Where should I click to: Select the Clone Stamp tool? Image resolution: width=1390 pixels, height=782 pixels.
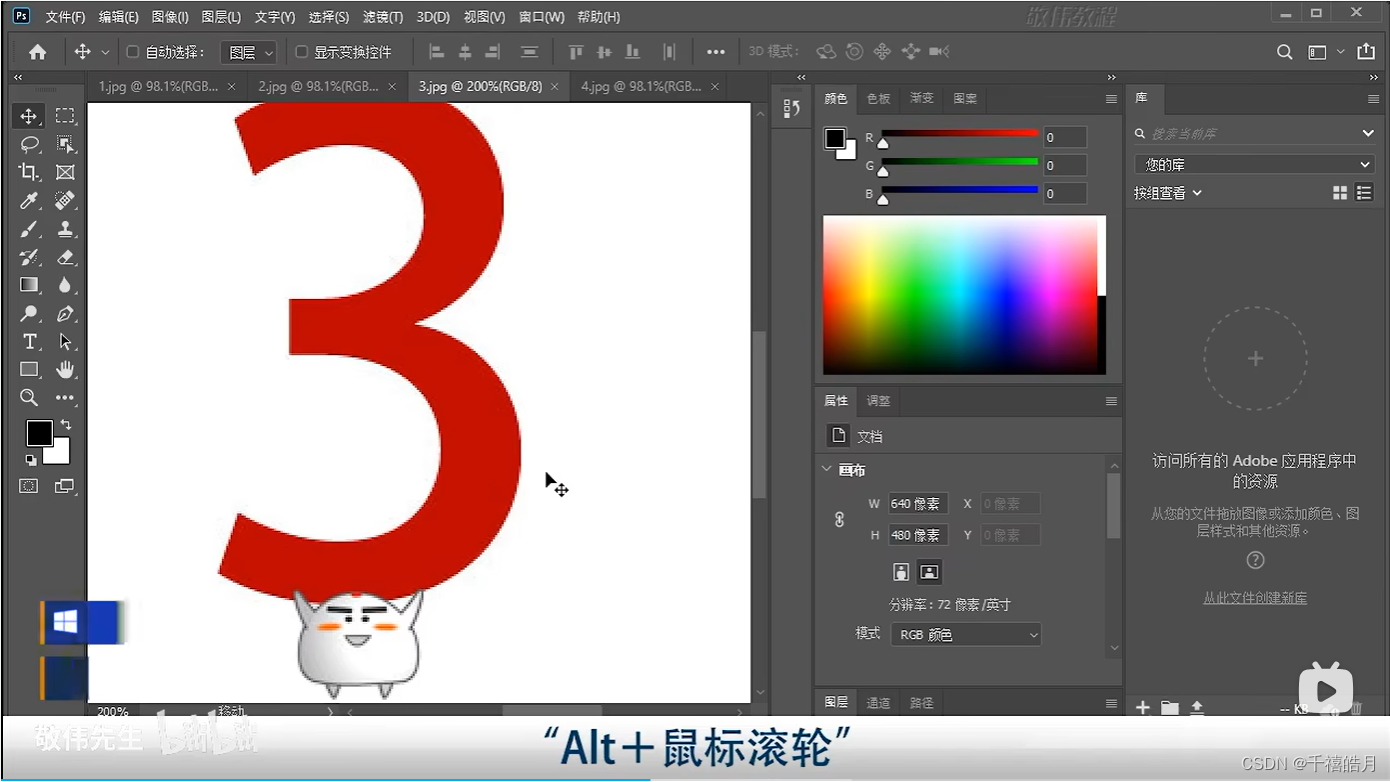(x=65, y=229)
